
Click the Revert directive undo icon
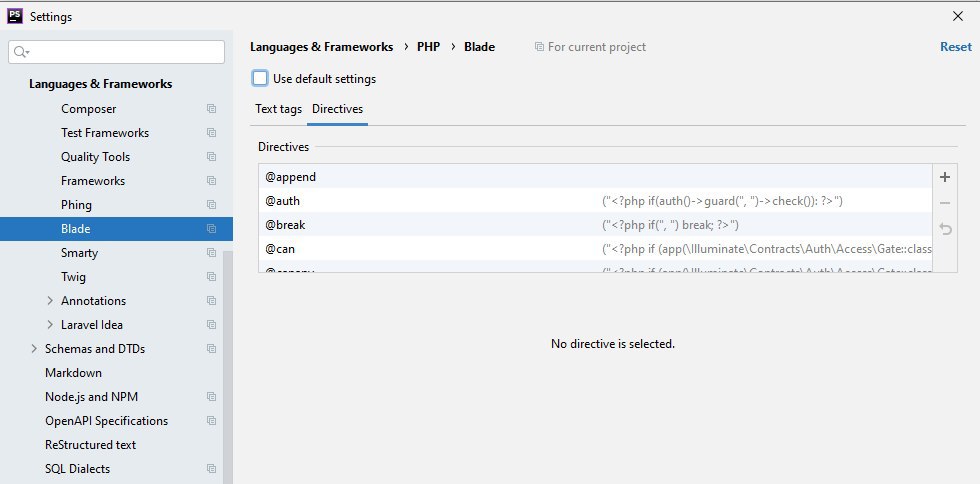click(x=945, y=229)
